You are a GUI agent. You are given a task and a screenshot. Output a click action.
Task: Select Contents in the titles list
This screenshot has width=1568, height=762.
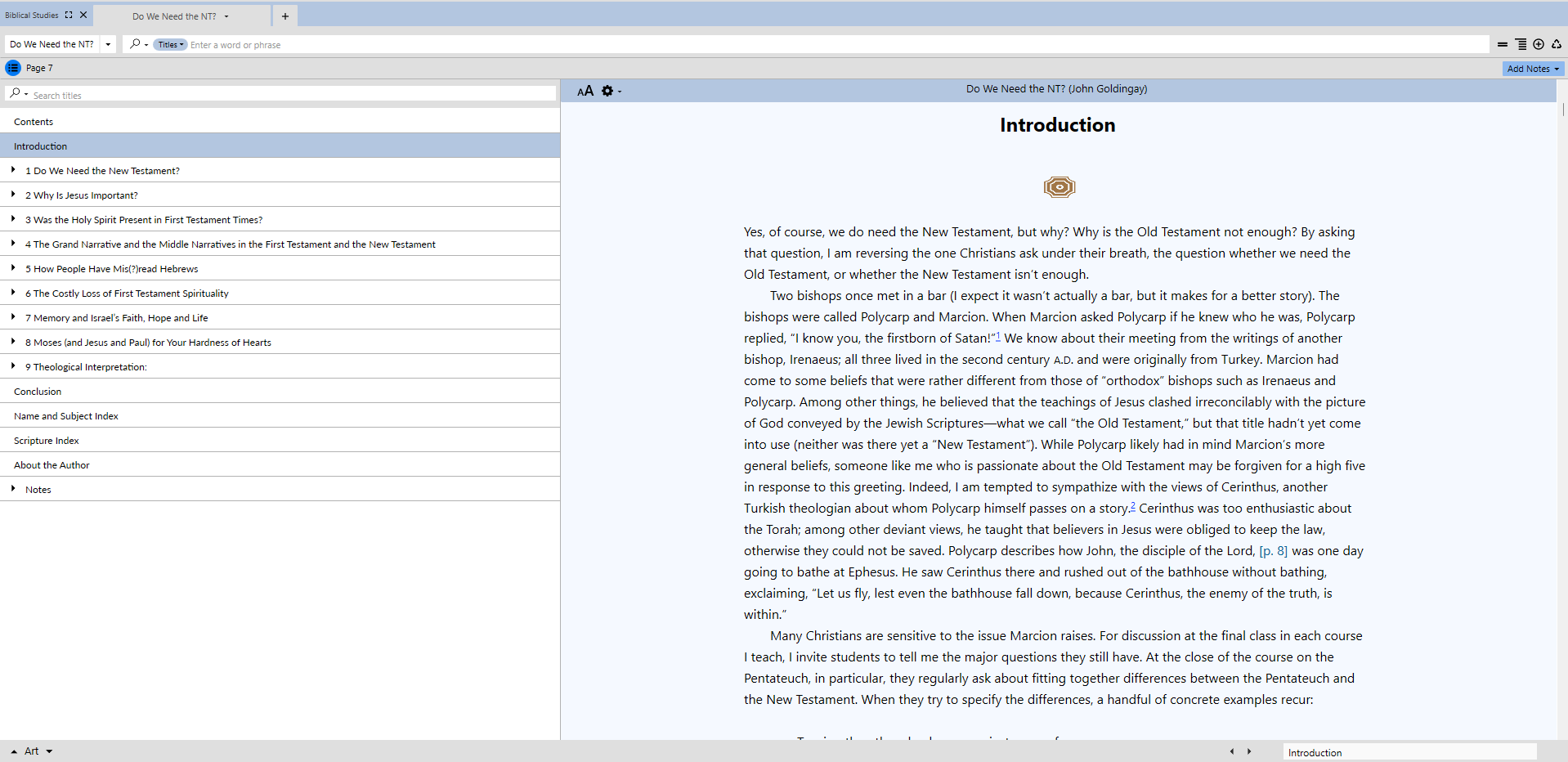[280, 121]
